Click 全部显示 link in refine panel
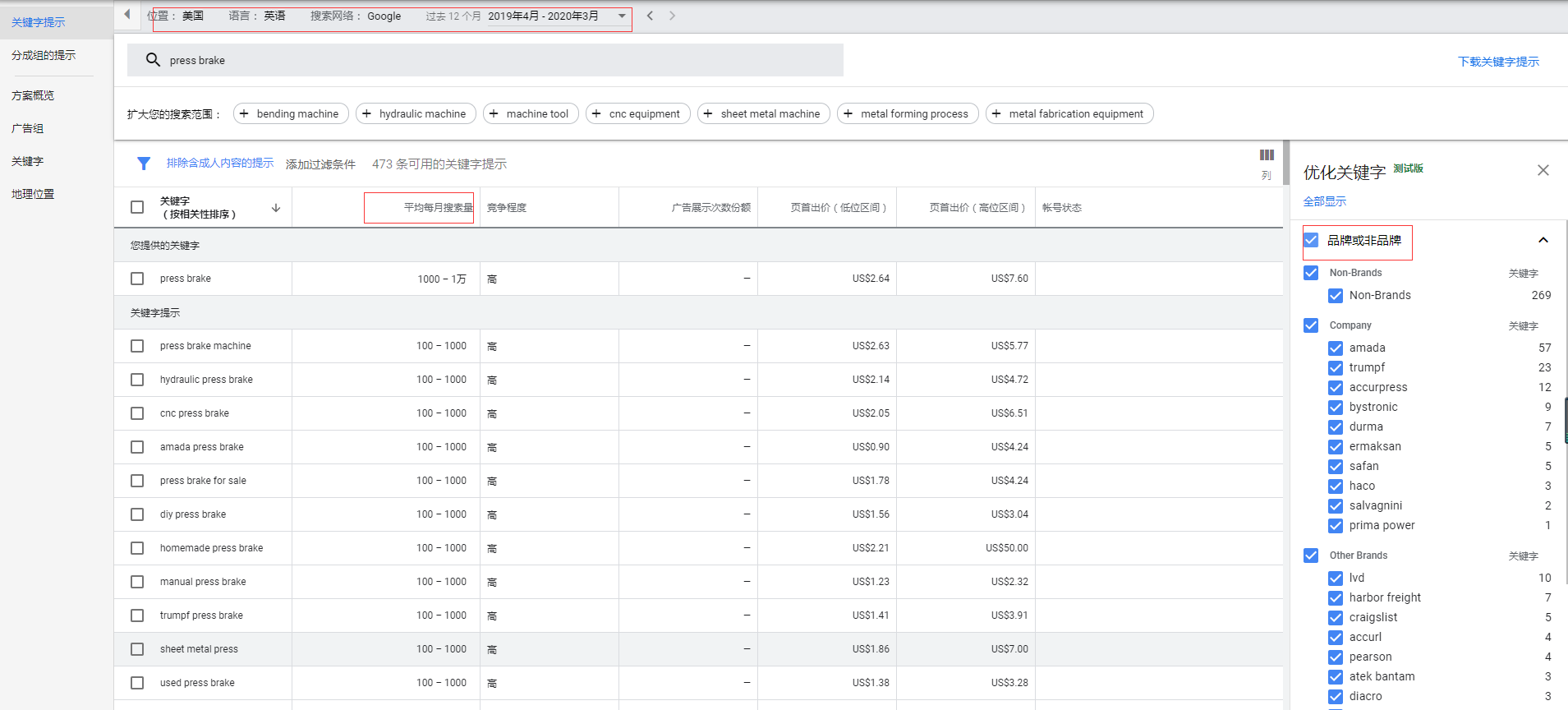 point(1324,201)
